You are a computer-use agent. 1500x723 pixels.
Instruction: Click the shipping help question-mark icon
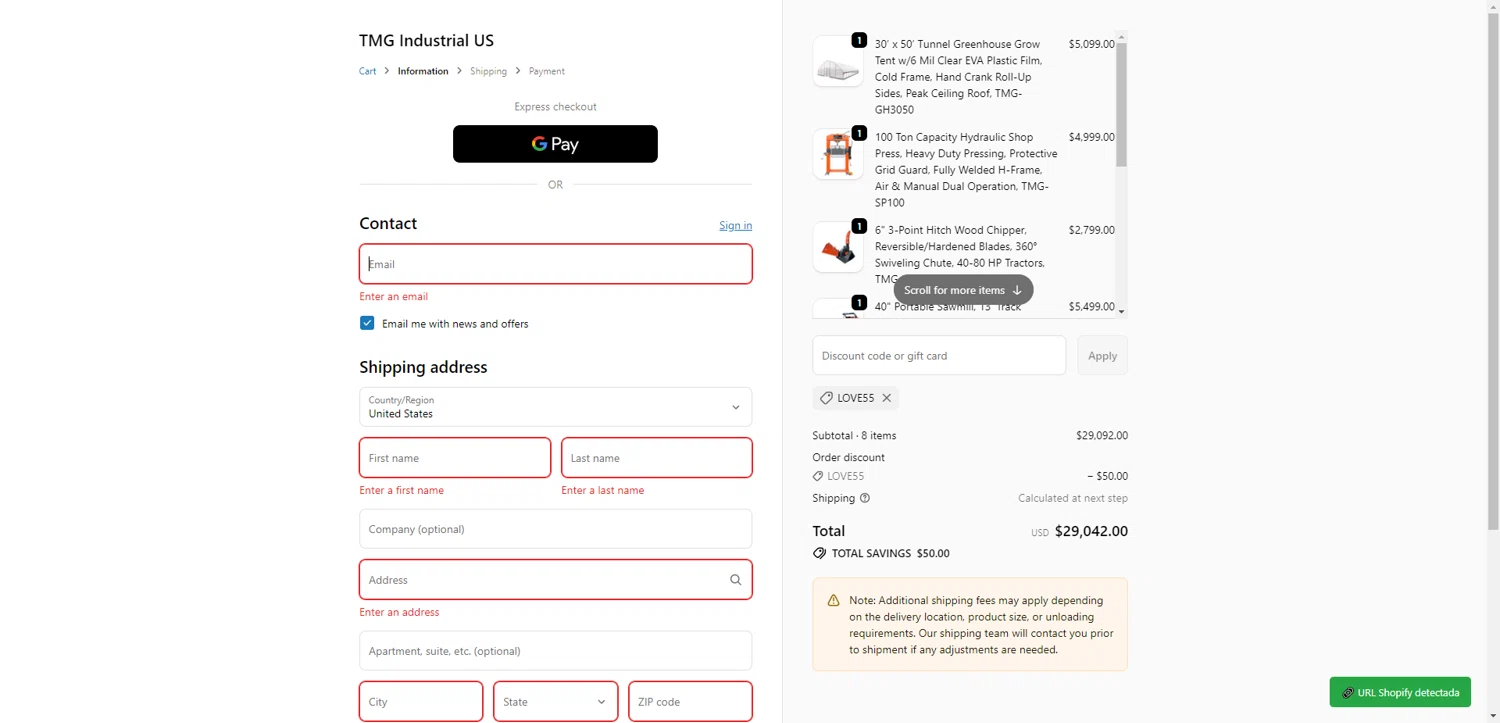coord(865,498)
